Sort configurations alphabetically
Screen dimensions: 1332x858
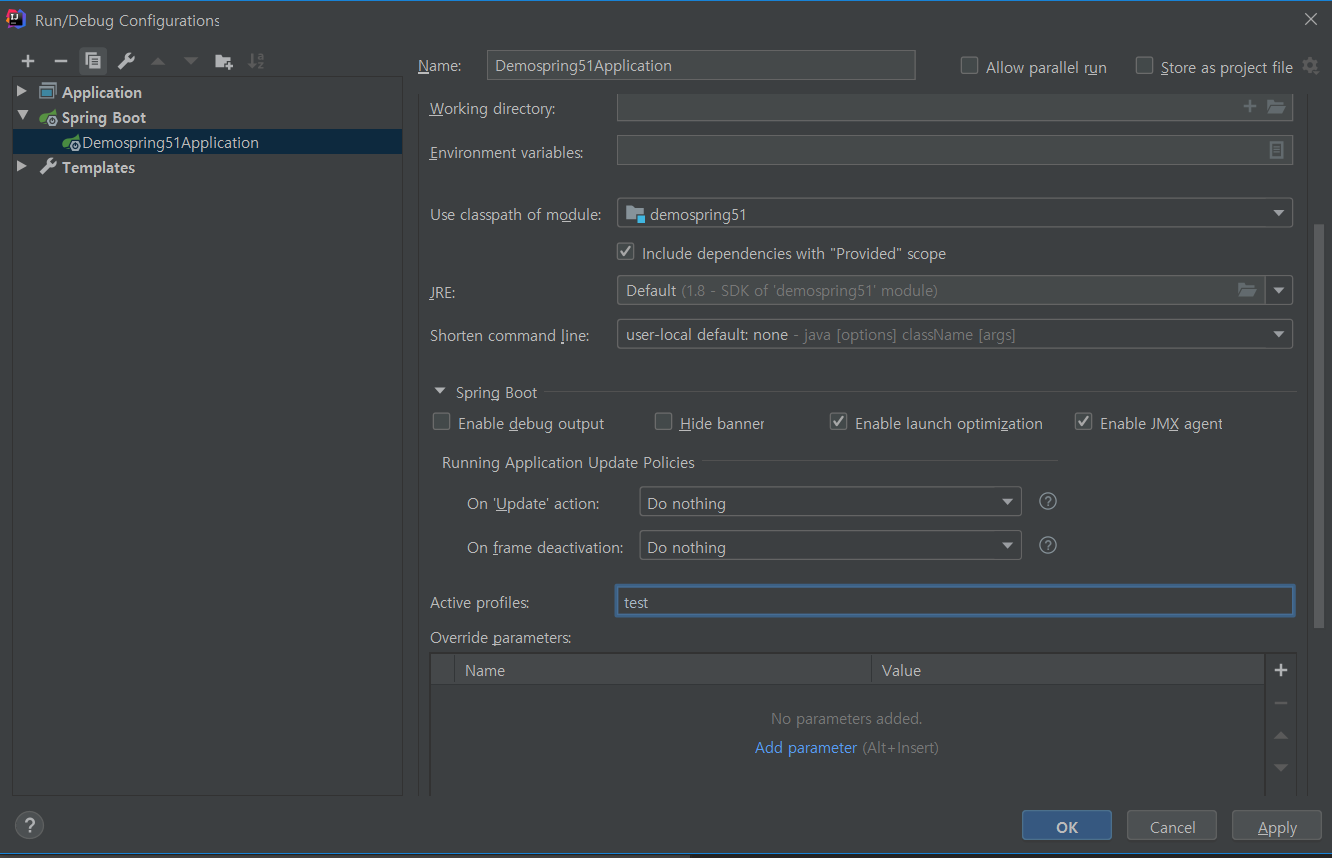click(x=256, y=61)
